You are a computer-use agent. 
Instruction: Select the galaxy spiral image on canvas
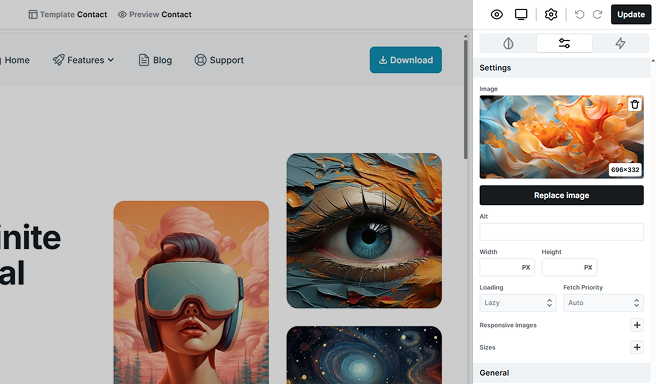click(x=364, y=355)
